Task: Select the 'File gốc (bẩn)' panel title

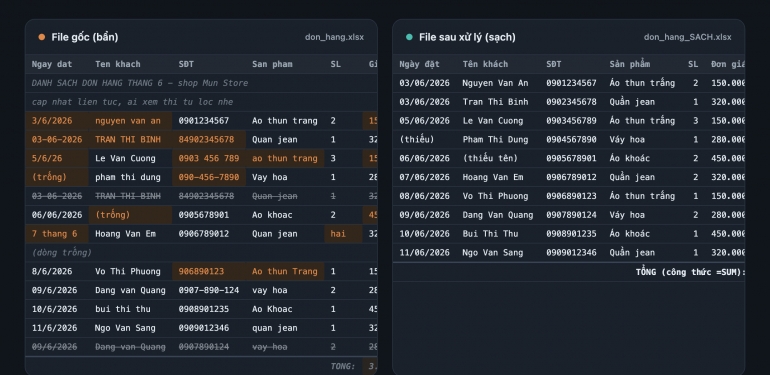Action: [84, 37]
